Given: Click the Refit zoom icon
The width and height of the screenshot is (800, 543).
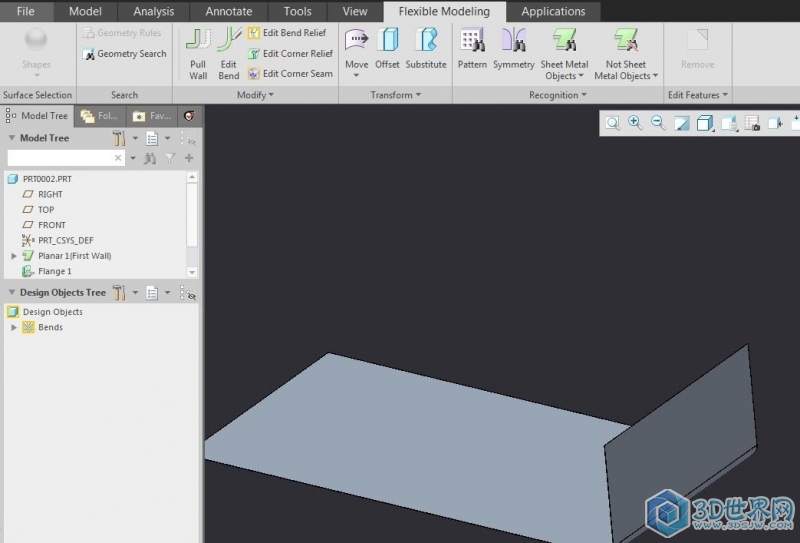Looking at the screenshot, I should coord(612,123).
